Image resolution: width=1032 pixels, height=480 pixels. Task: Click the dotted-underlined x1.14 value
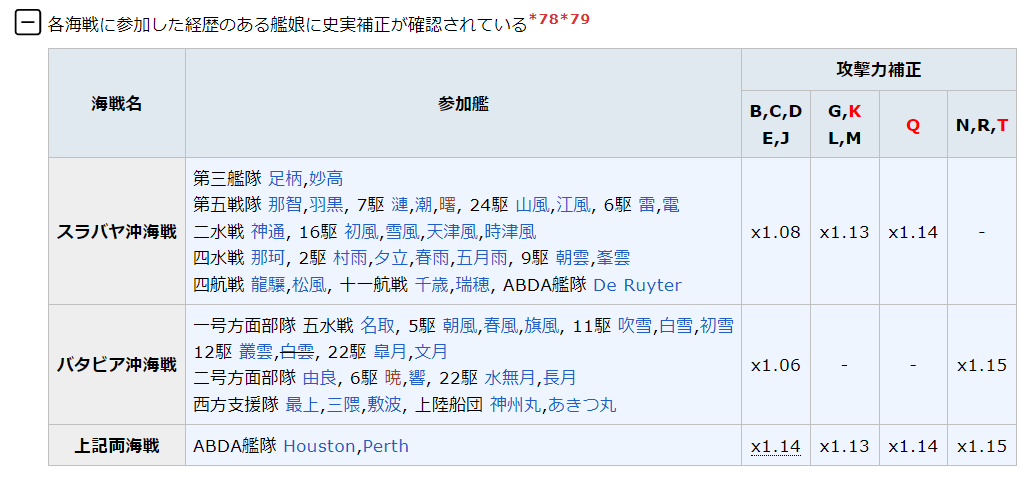[775, 446]
